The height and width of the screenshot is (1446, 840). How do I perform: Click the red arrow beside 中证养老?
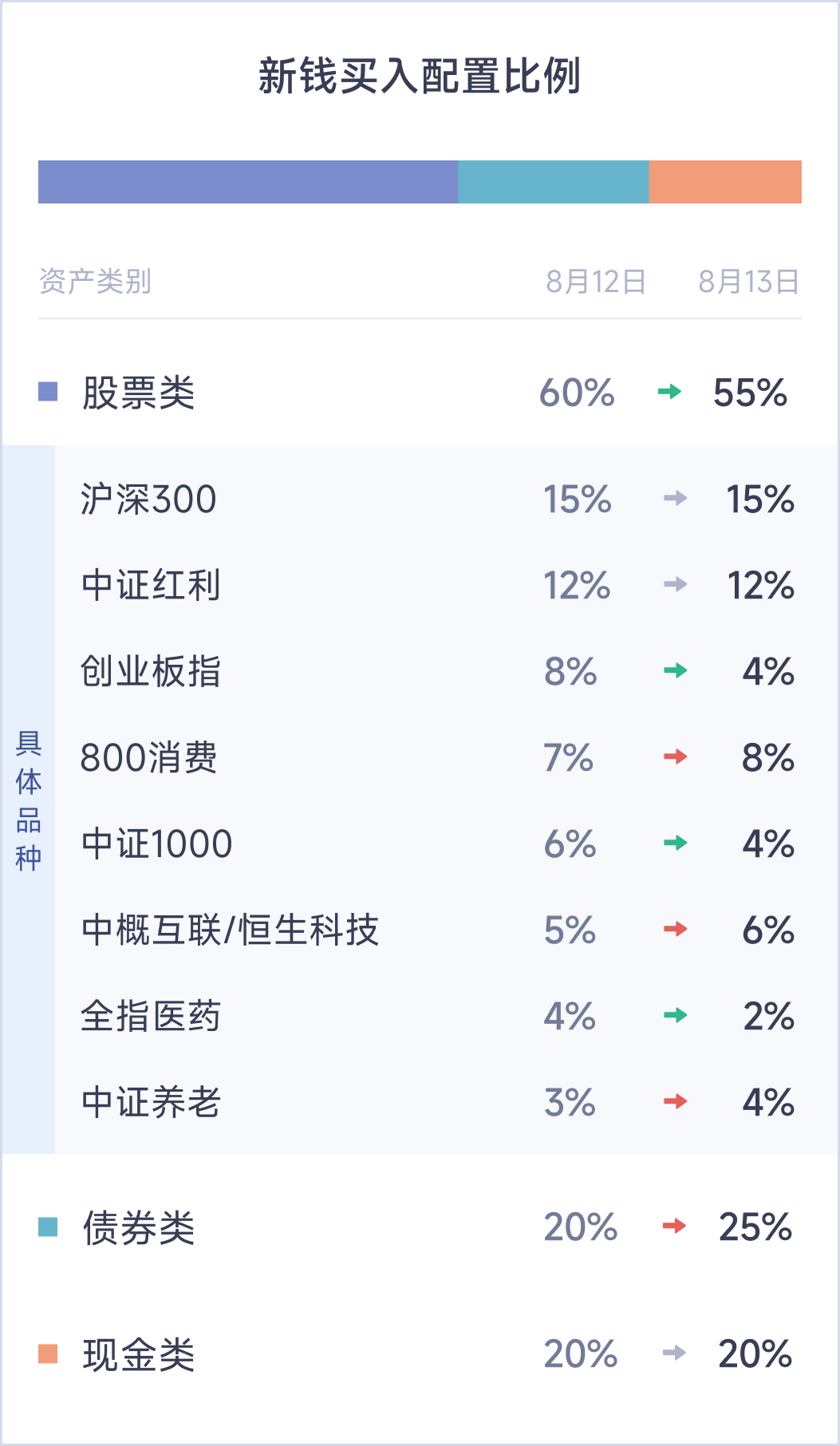675,1101
